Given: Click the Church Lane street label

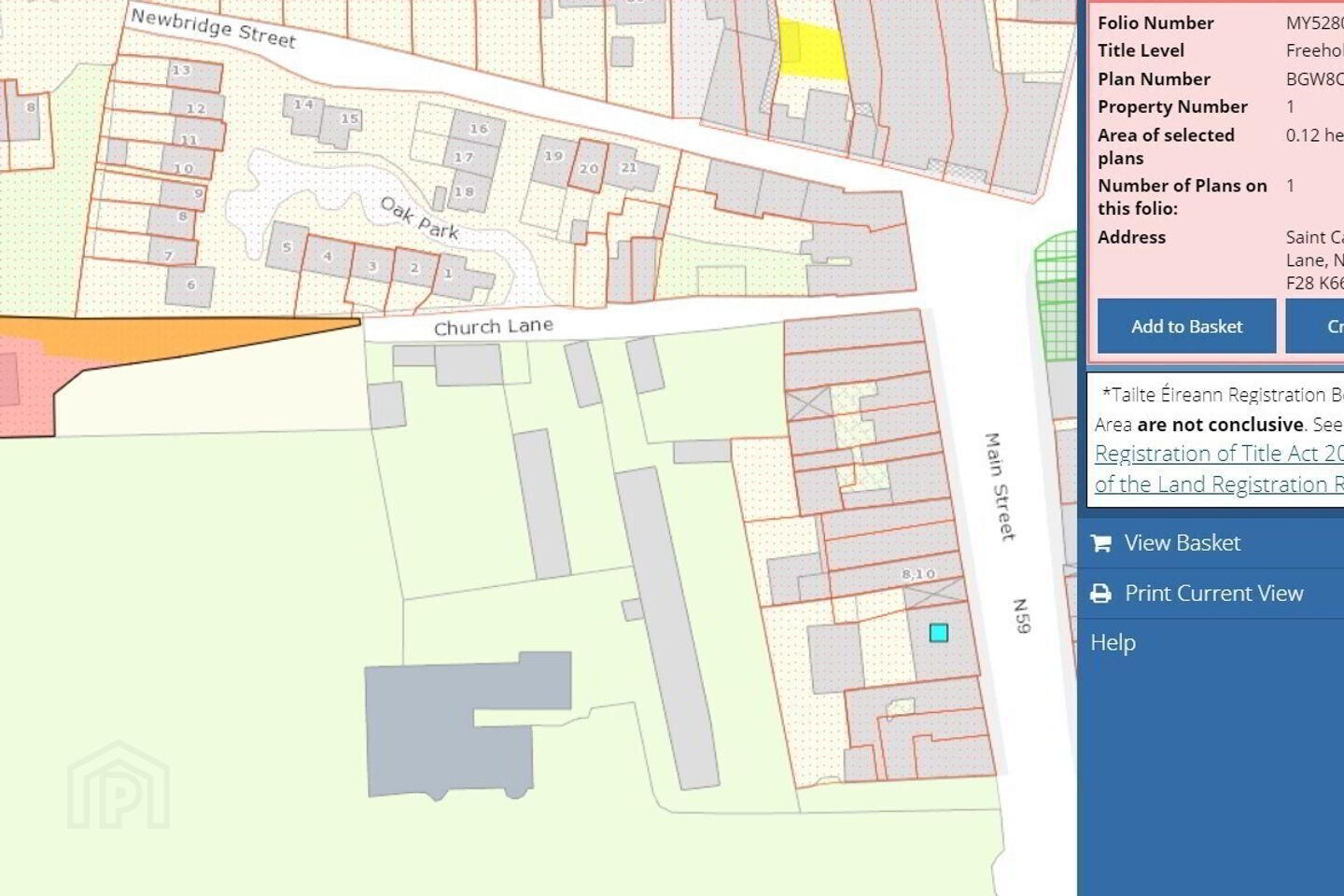Looking at the screenshot, I should tap(493, 327).
